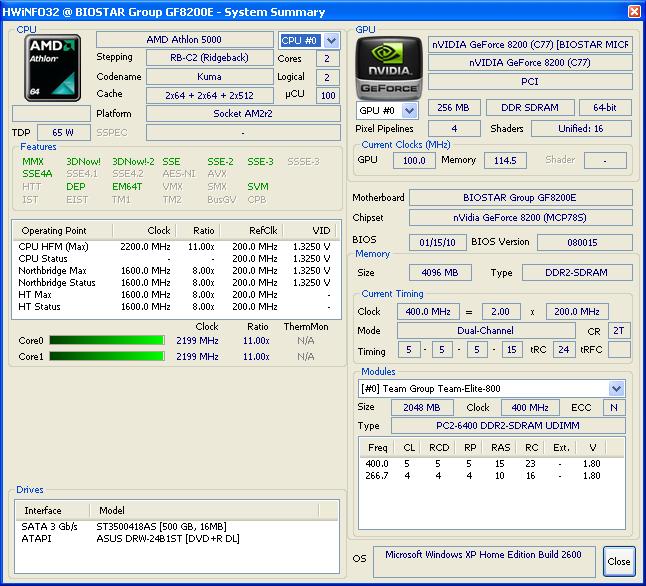Click the BIOSTAR Group GF8200E motherboard field

tap(520, 197)
